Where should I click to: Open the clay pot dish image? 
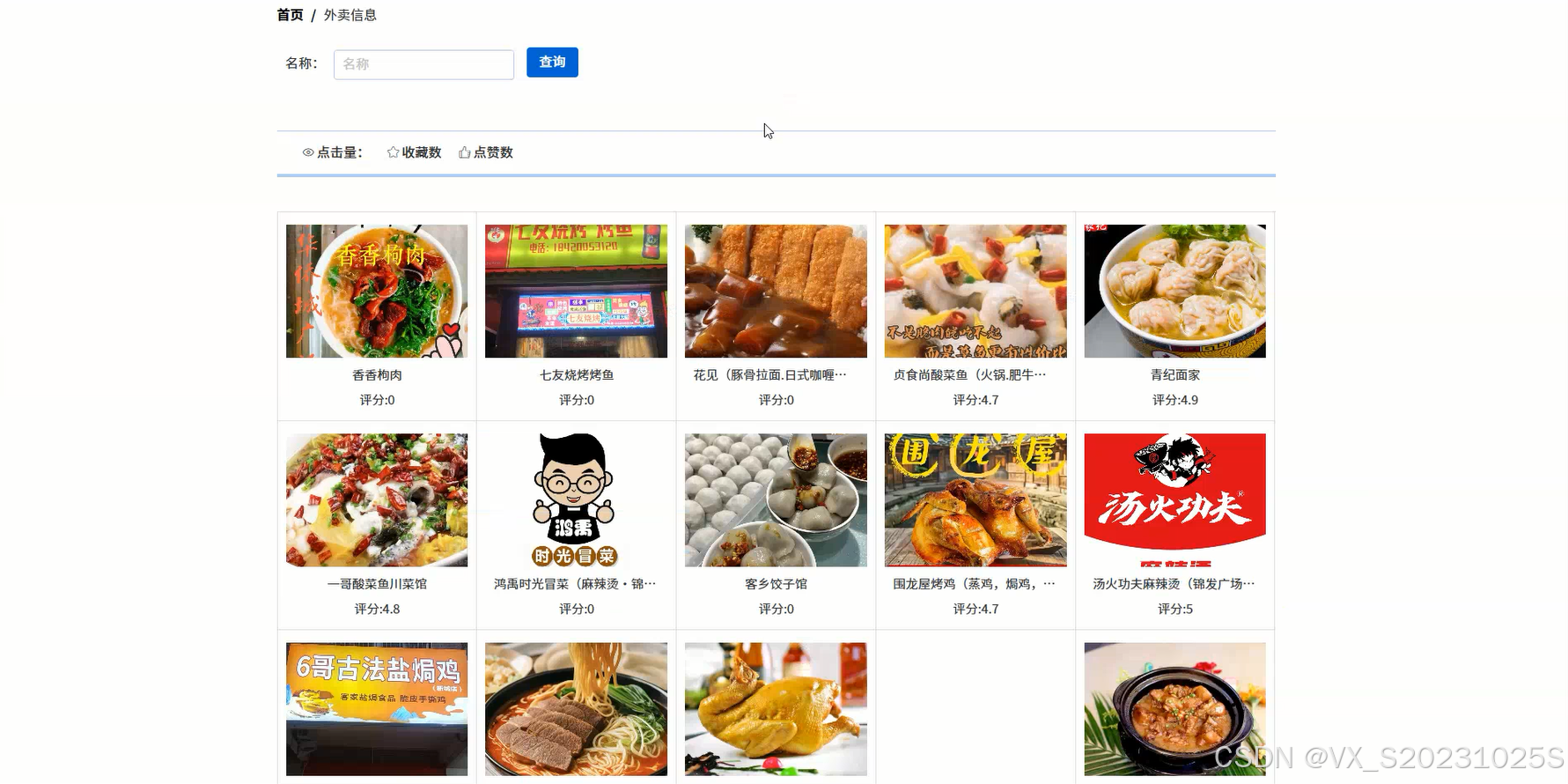click(x=1175, y=709)
